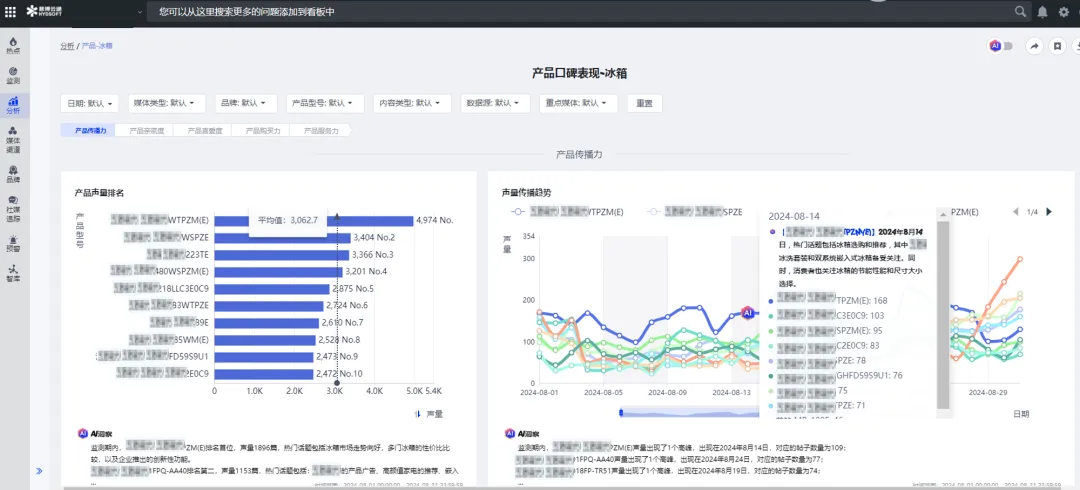Click the notification bell icon
This screenshot has width=1080, height=490.
1043,12
